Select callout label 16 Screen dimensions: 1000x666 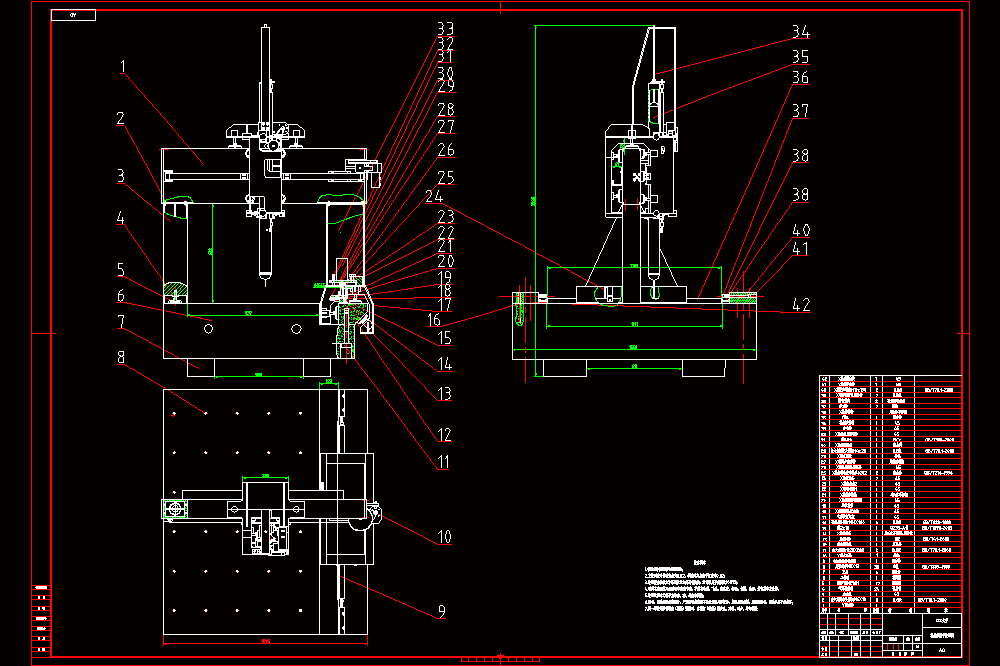[434, 320]
